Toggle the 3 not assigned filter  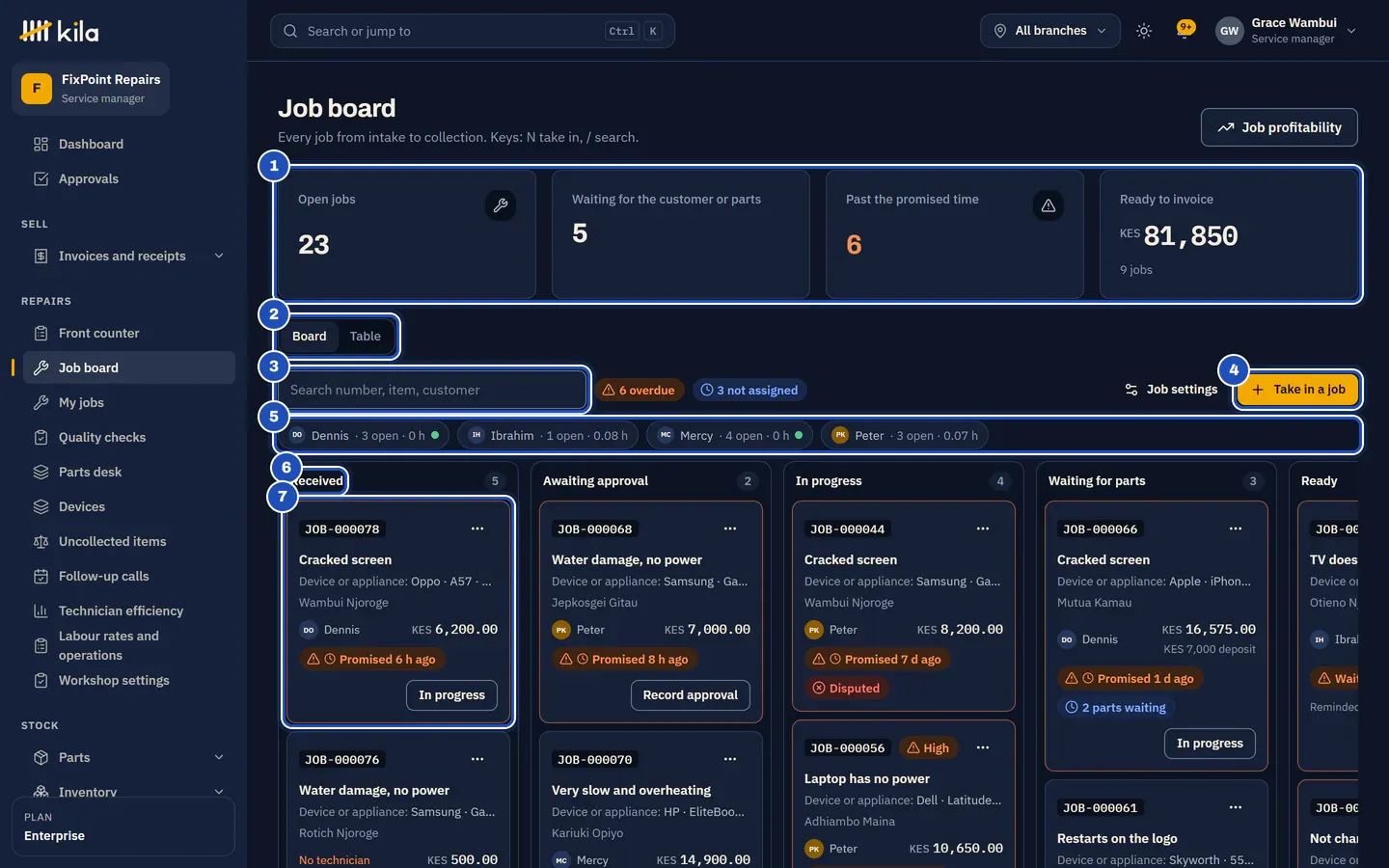[749, 391]
